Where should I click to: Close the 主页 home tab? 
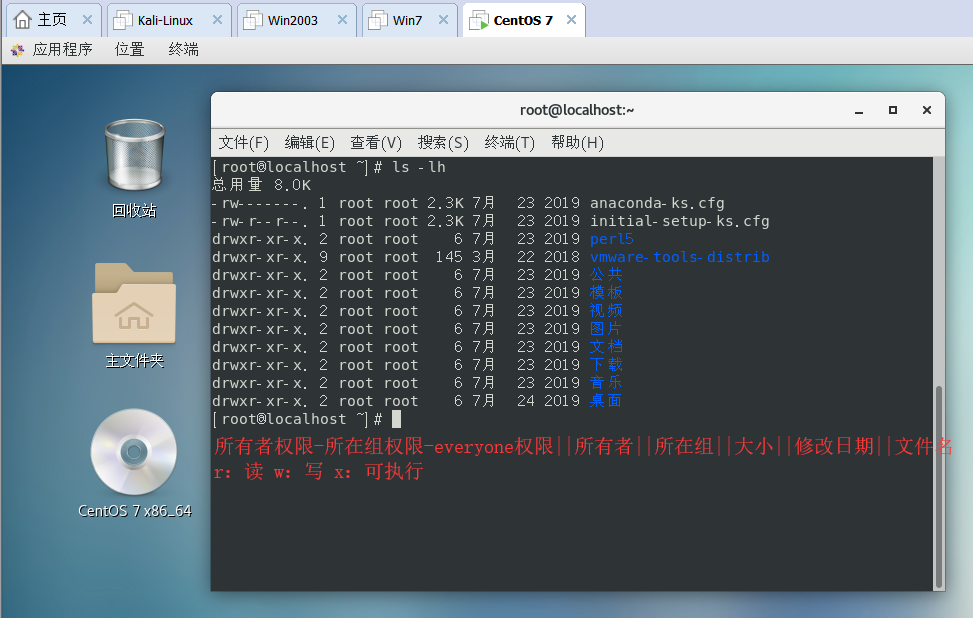(x=87, y=20)
